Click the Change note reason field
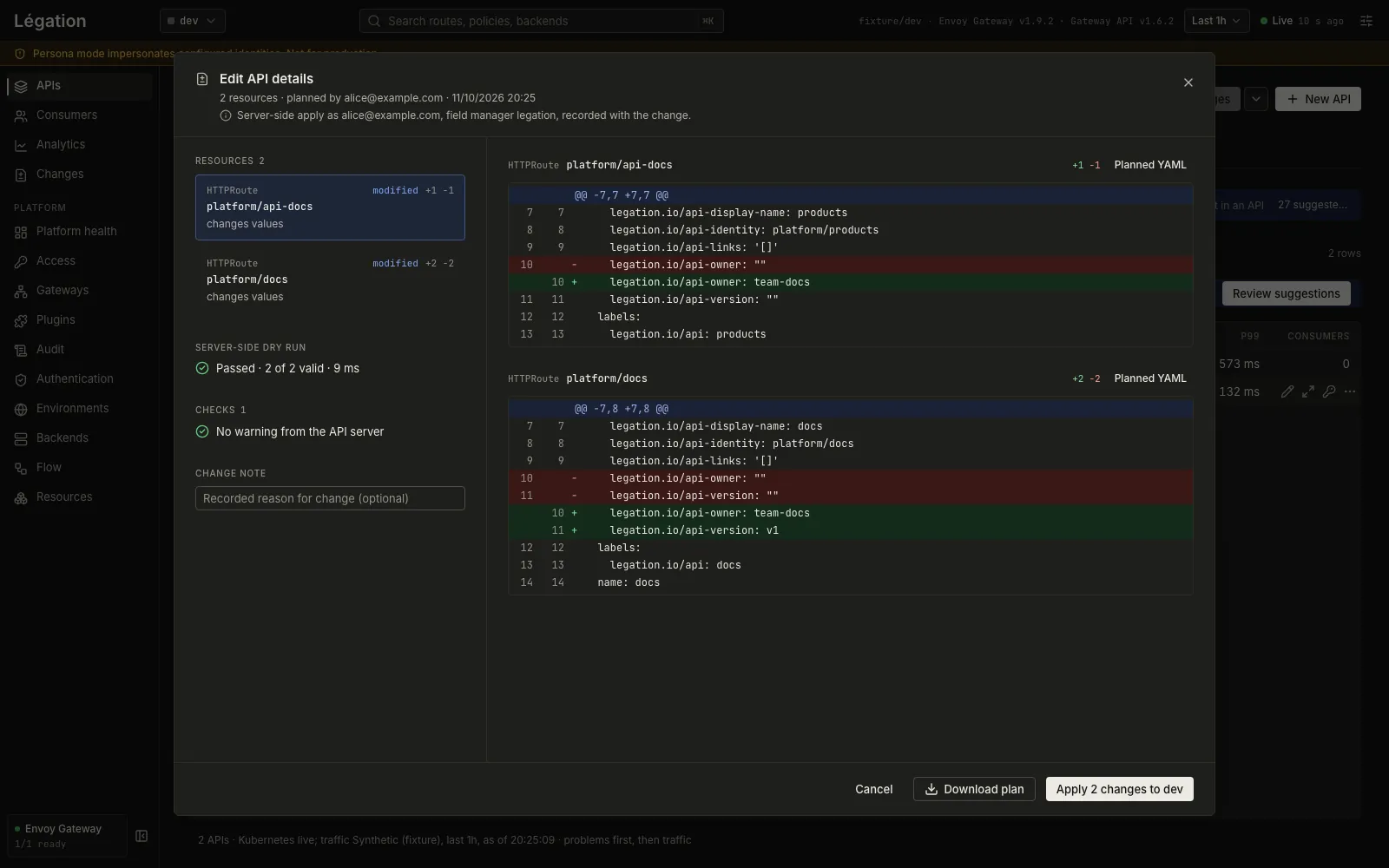This screenshot has height=868, width=1389. [x=330, y=498]
